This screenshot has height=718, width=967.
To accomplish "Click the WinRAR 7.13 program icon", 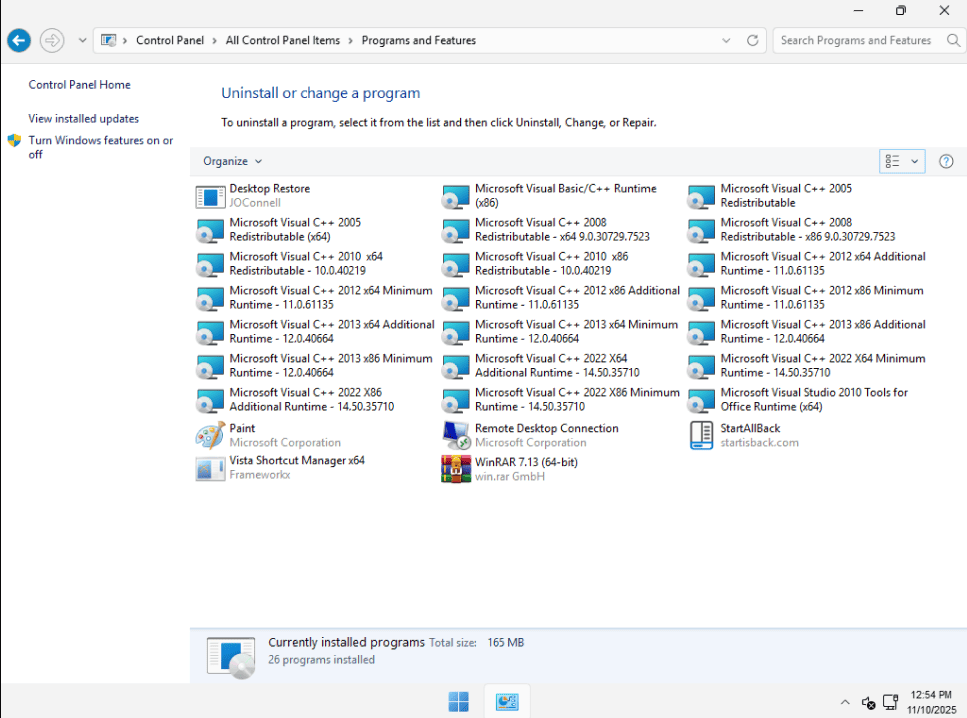I will [x=456, y=469].
